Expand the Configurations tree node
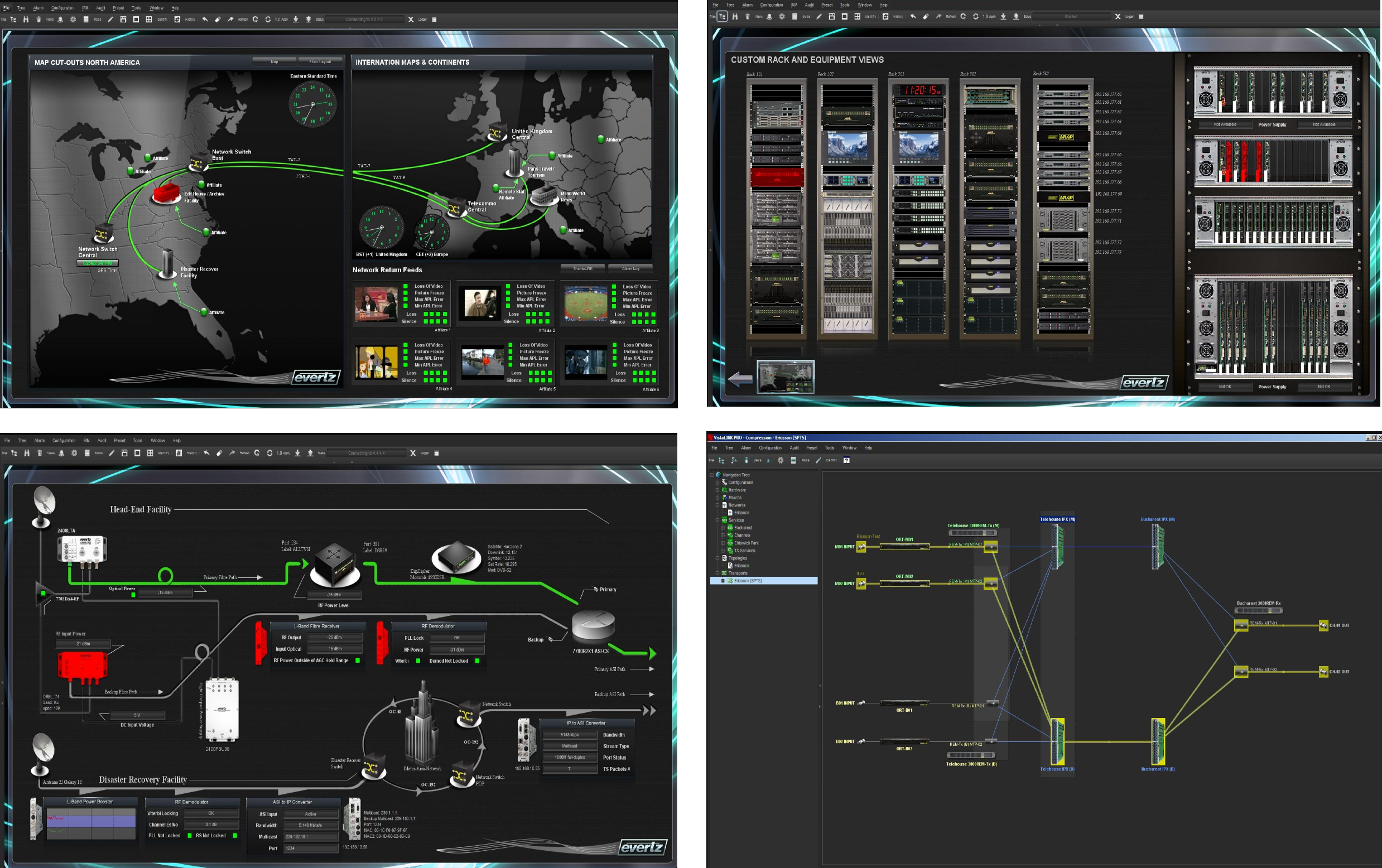The image size is (1382, 868). click(x=718, y=483)
